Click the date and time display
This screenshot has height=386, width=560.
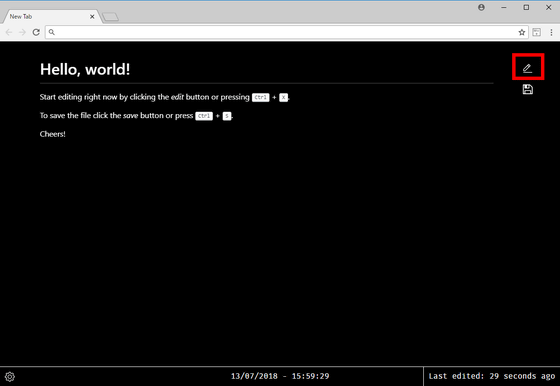[x=280, y=376]
